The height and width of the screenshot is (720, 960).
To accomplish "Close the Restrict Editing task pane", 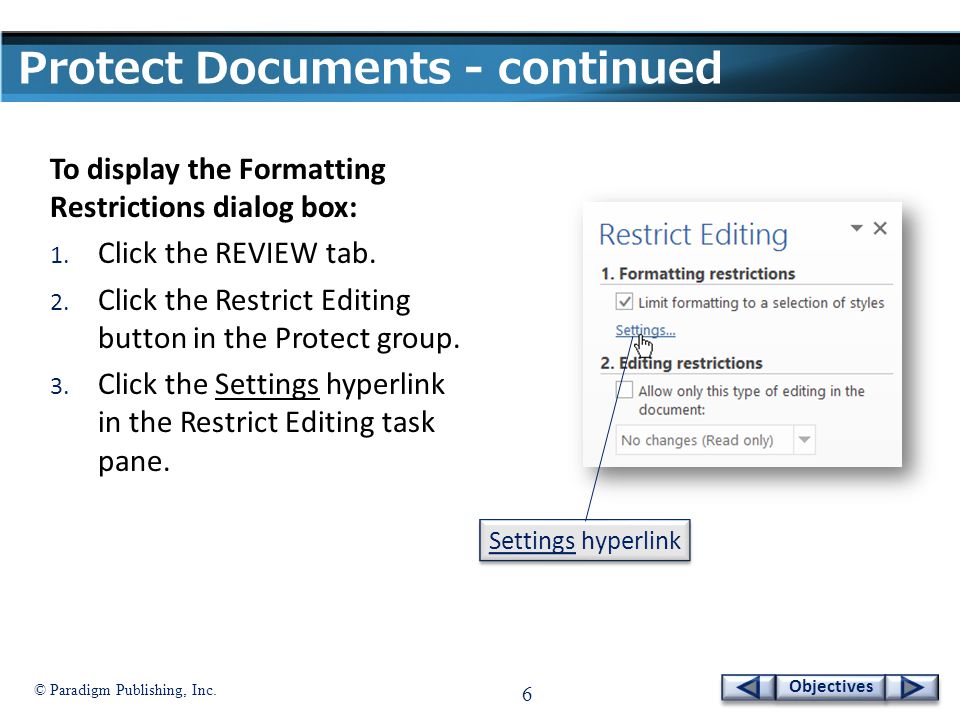I will [x=880, y=228].
